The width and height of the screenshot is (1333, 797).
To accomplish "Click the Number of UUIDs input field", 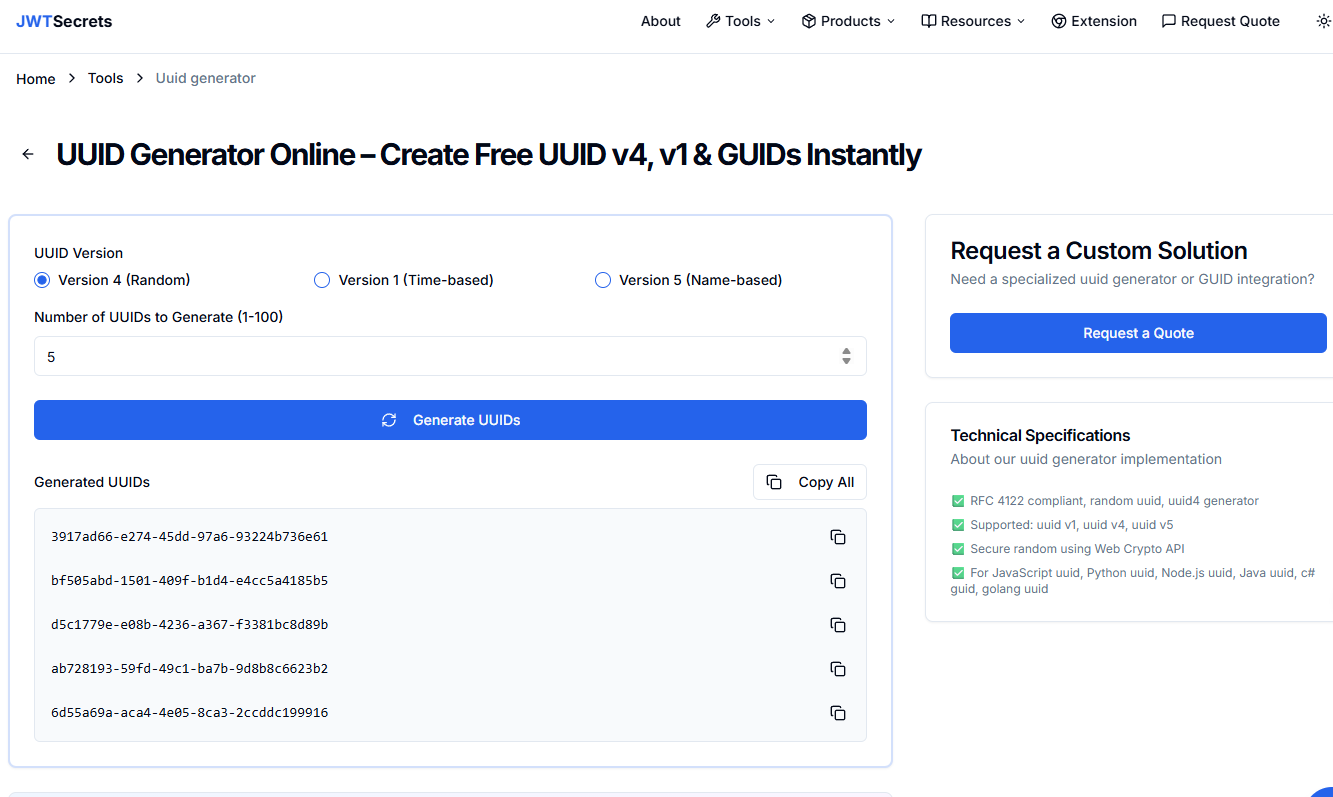I will [x=450, y=356].
